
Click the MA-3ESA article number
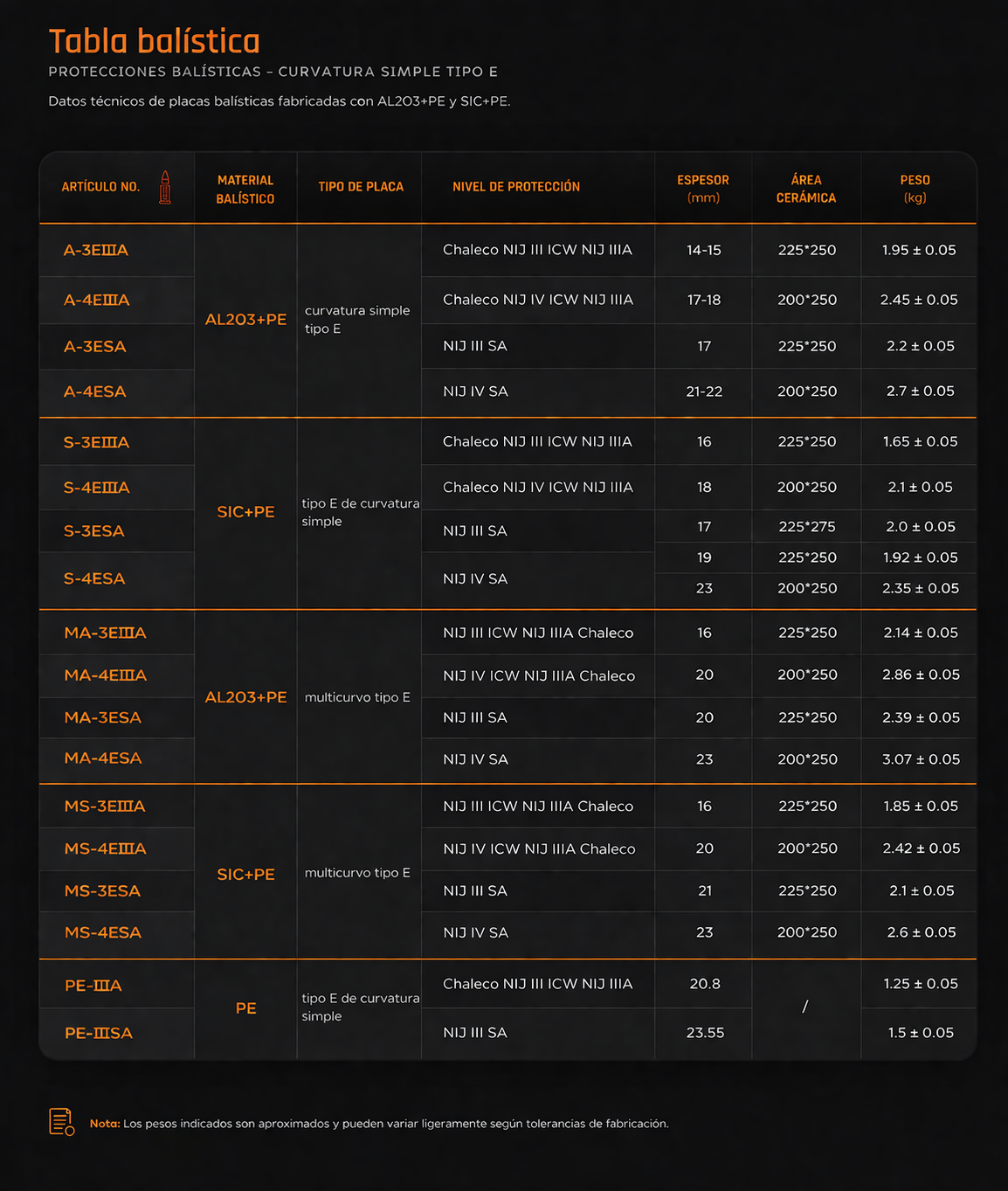[103, 718]
